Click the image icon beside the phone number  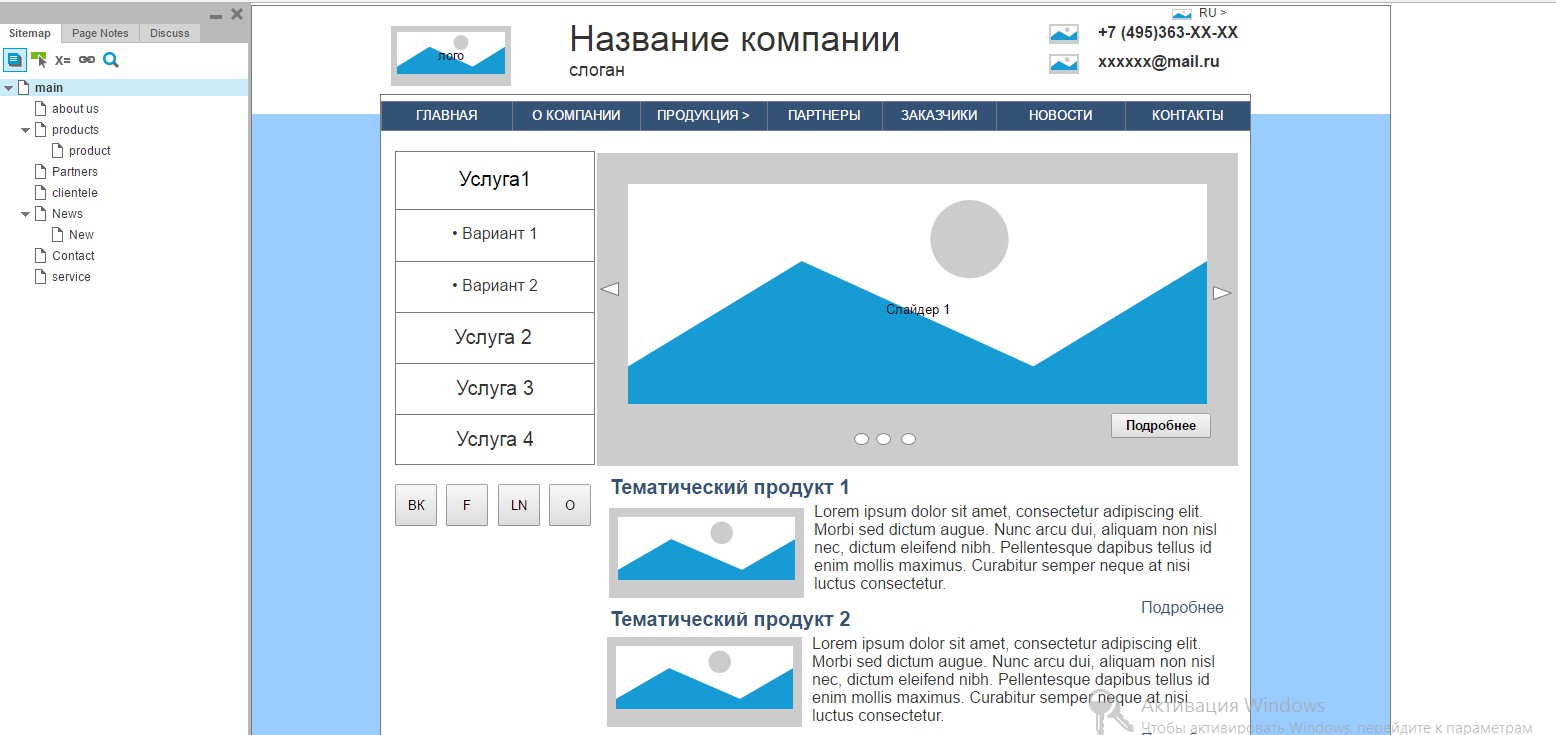tap(1064, 34)
